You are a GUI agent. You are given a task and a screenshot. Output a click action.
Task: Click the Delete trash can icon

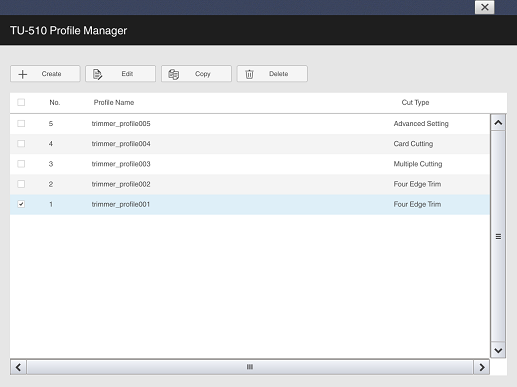click(249, 74)
